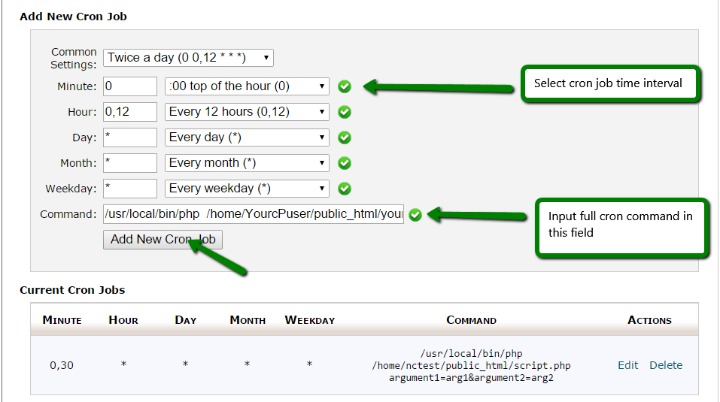Click the green checkmark beside Month row
Screen dimensions: 720x402
click(344, 162)
